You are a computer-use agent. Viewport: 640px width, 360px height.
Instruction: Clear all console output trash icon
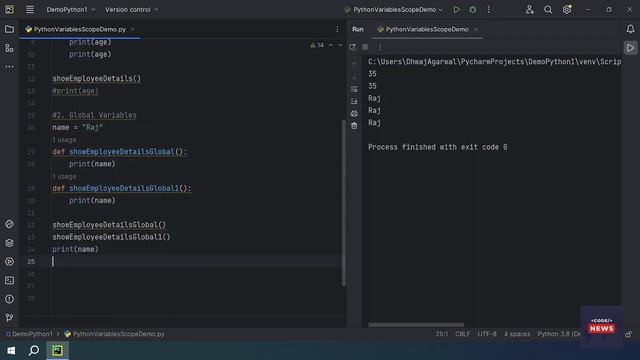click(x=354, y=126)
